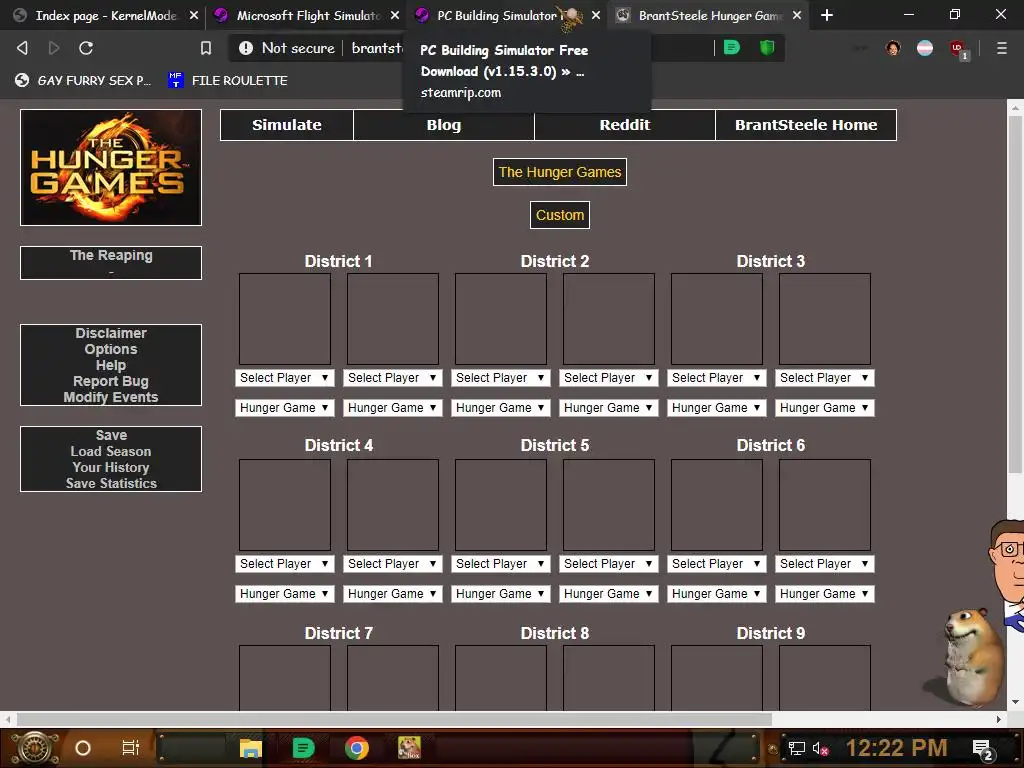Switch to Index page KernelMode tab
The width and height of the screenshot is (1024, 768).
[x=104, y=15]
